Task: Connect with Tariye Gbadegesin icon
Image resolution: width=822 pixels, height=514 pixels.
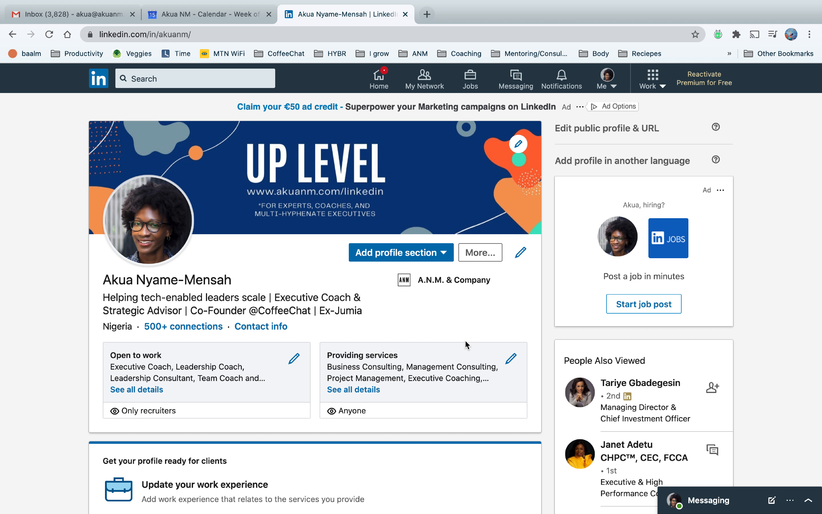Action: click(x=712, y=388)
